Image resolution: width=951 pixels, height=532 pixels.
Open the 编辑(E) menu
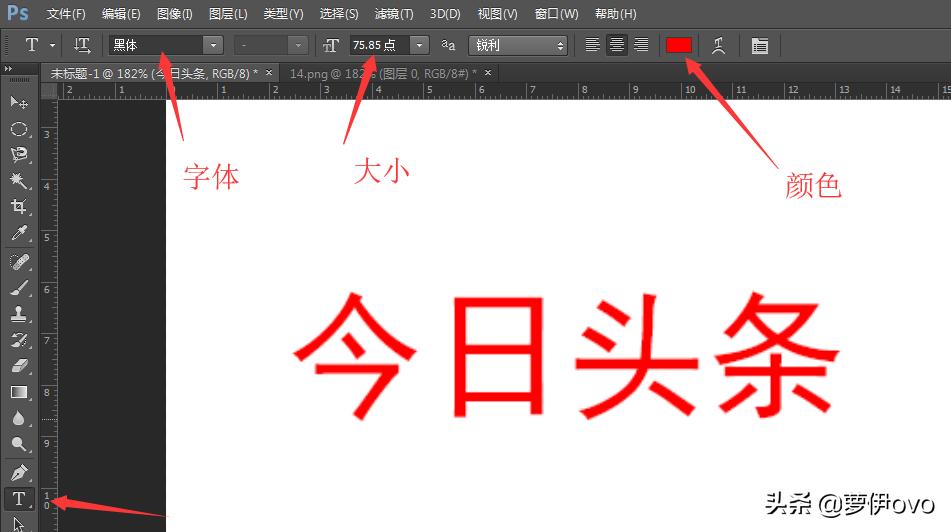click(x=121, y=13)
